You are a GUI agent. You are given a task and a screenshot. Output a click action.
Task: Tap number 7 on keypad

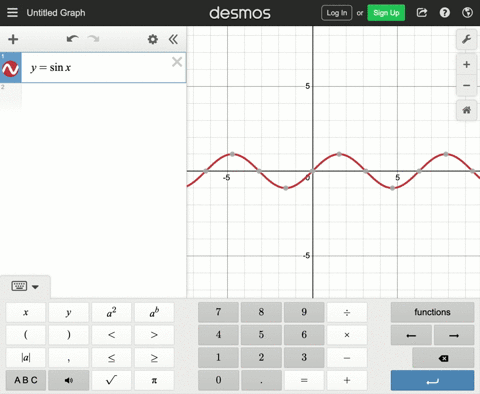[218, 312]
